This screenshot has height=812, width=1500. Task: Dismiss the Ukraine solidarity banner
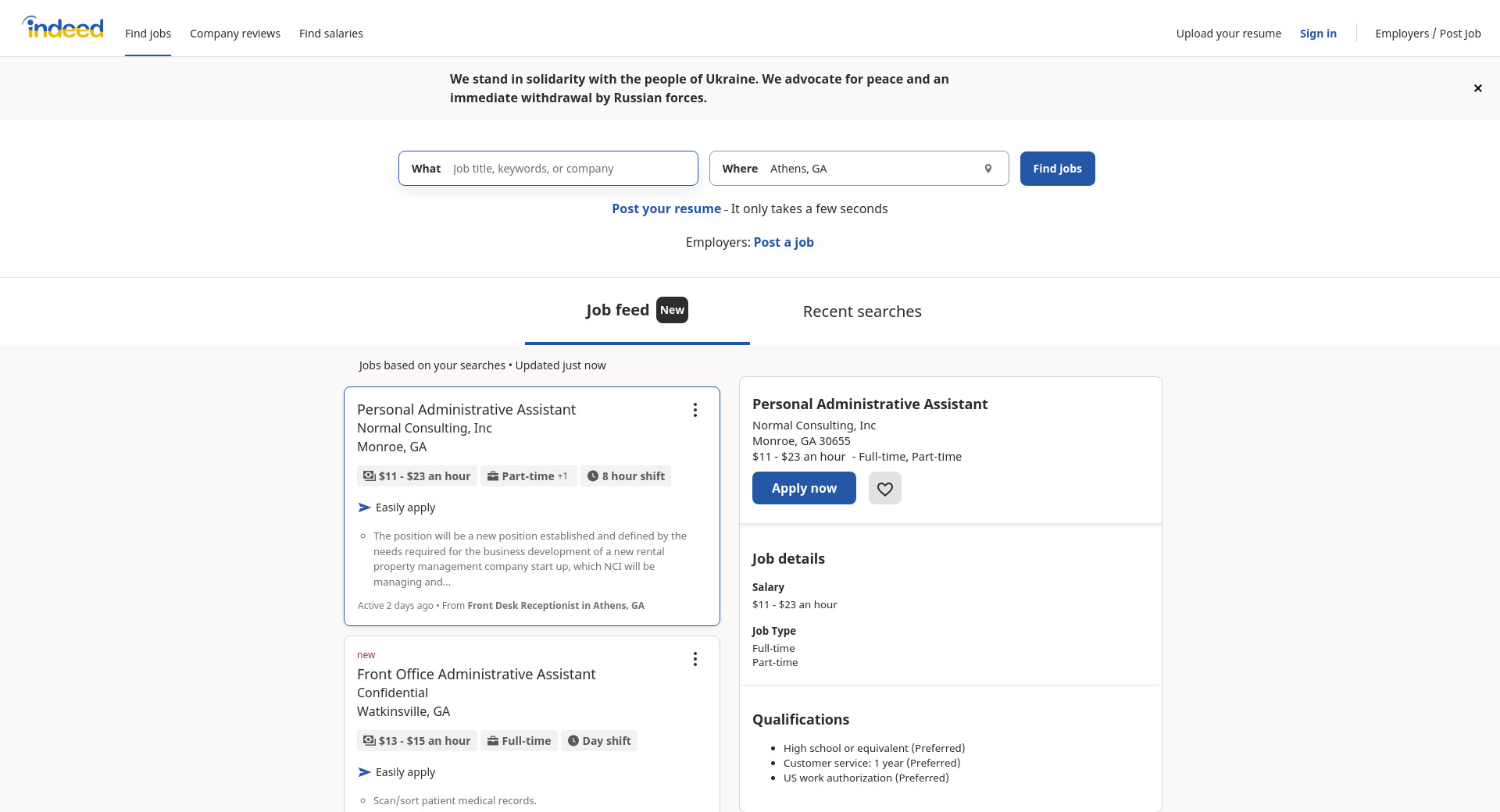click(1477, 88)
